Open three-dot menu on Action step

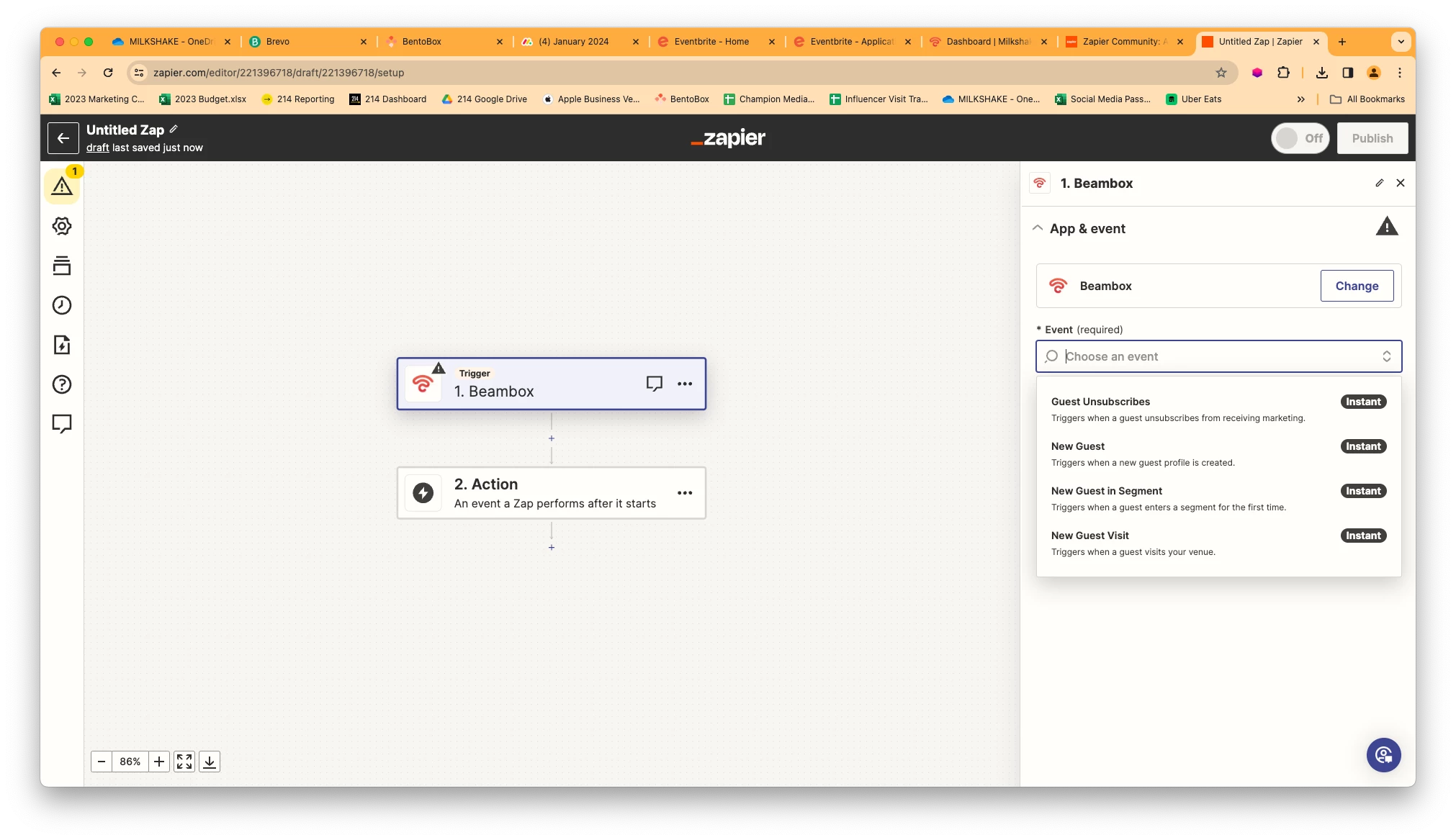click(x=684, y=493)
